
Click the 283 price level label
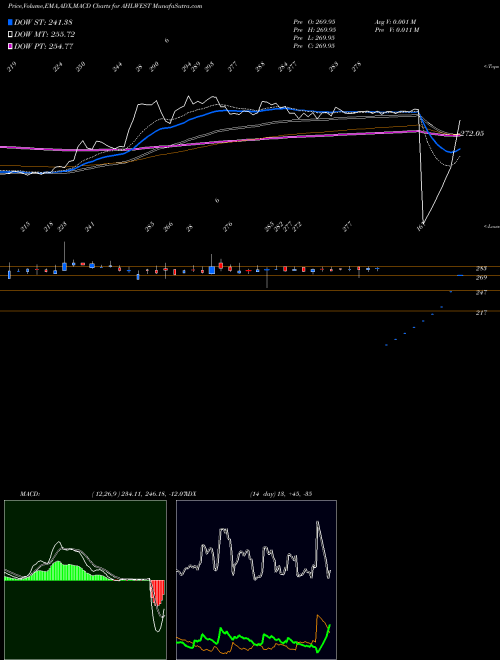click(481, 268)
